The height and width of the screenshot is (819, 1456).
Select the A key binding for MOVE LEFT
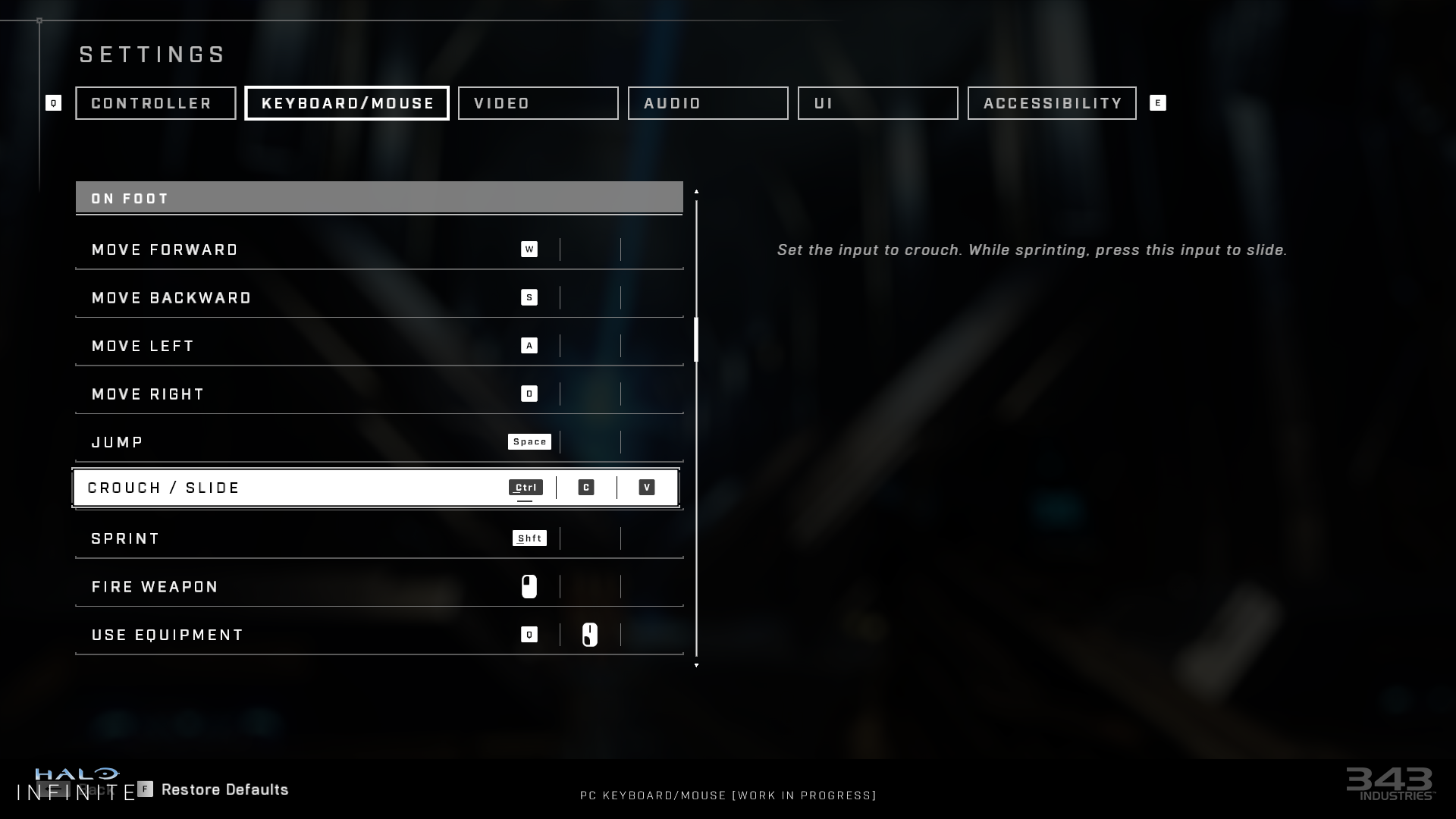(x=529, y=345)
